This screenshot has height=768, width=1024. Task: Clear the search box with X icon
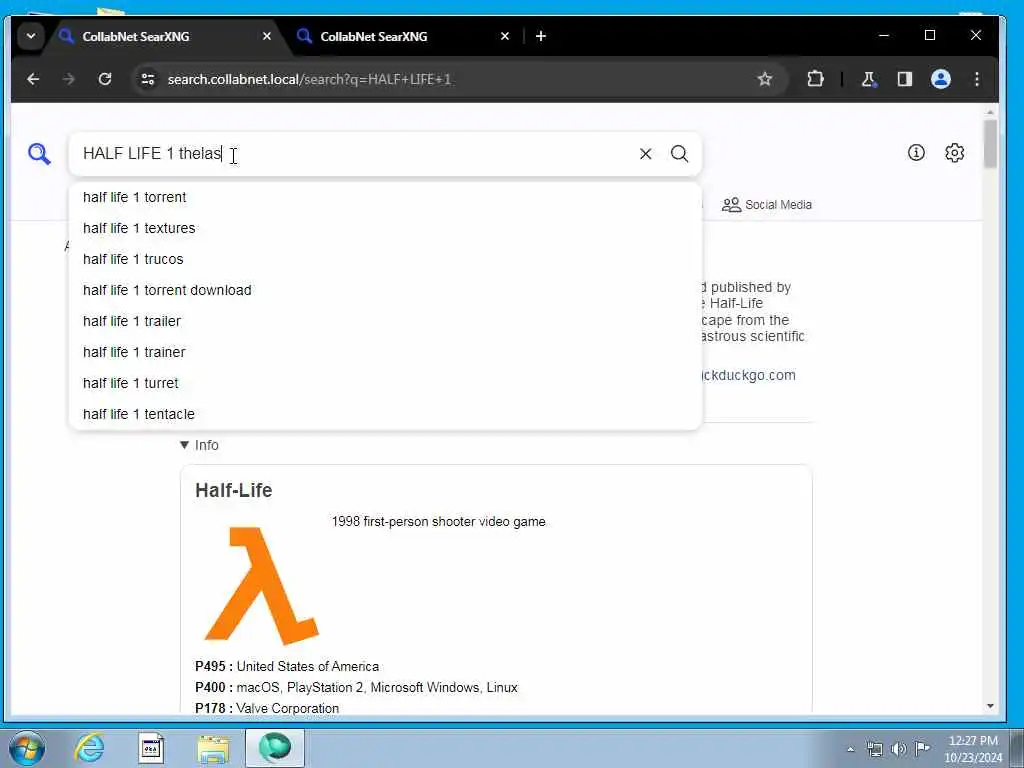pos(645,154)
